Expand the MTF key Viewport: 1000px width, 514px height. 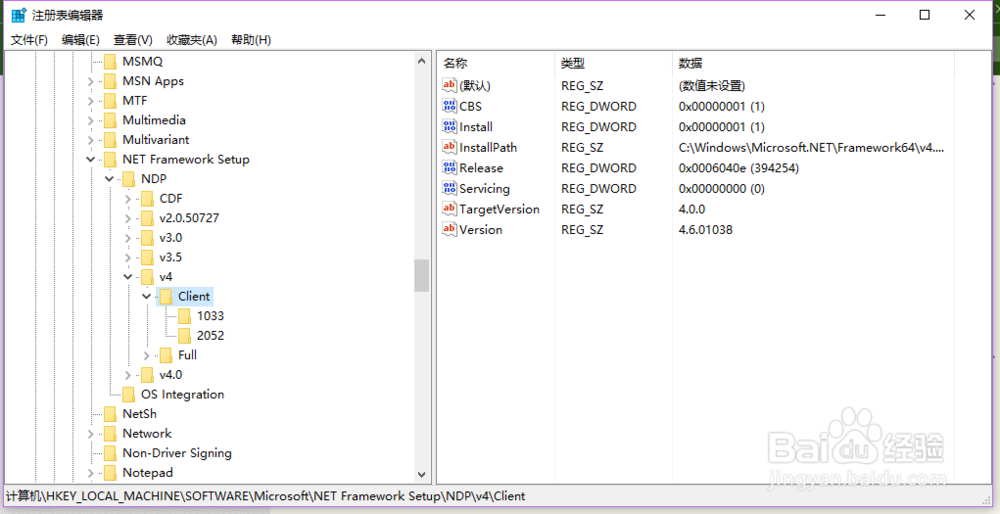point(91,101)
